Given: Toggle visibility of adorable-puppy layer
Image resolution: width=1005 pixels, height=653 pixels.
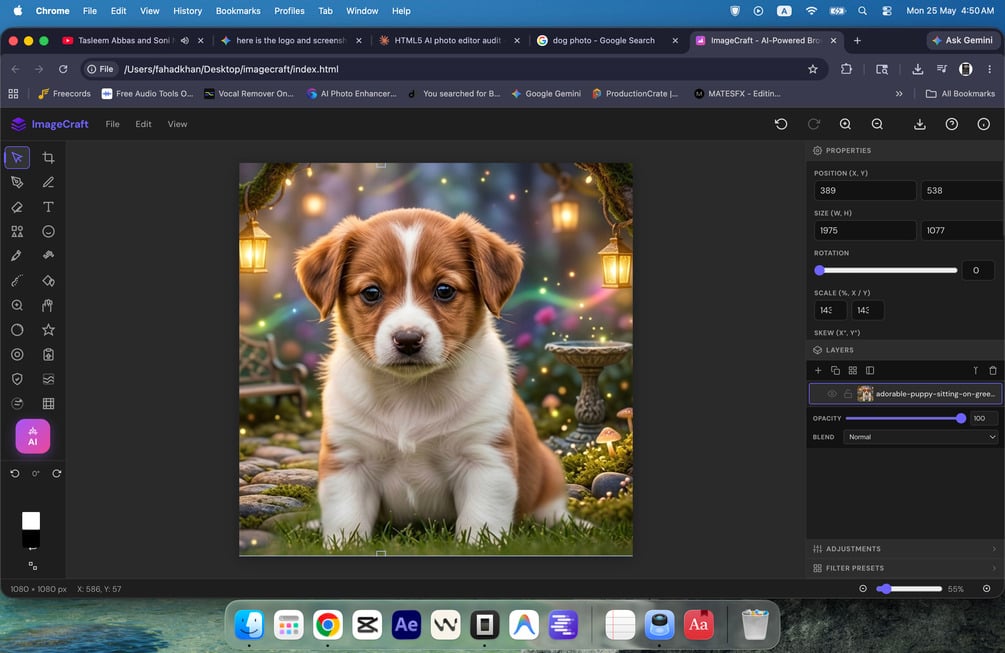Looking at the screenshot, I should pyautogui.click(x=832, y=394).
